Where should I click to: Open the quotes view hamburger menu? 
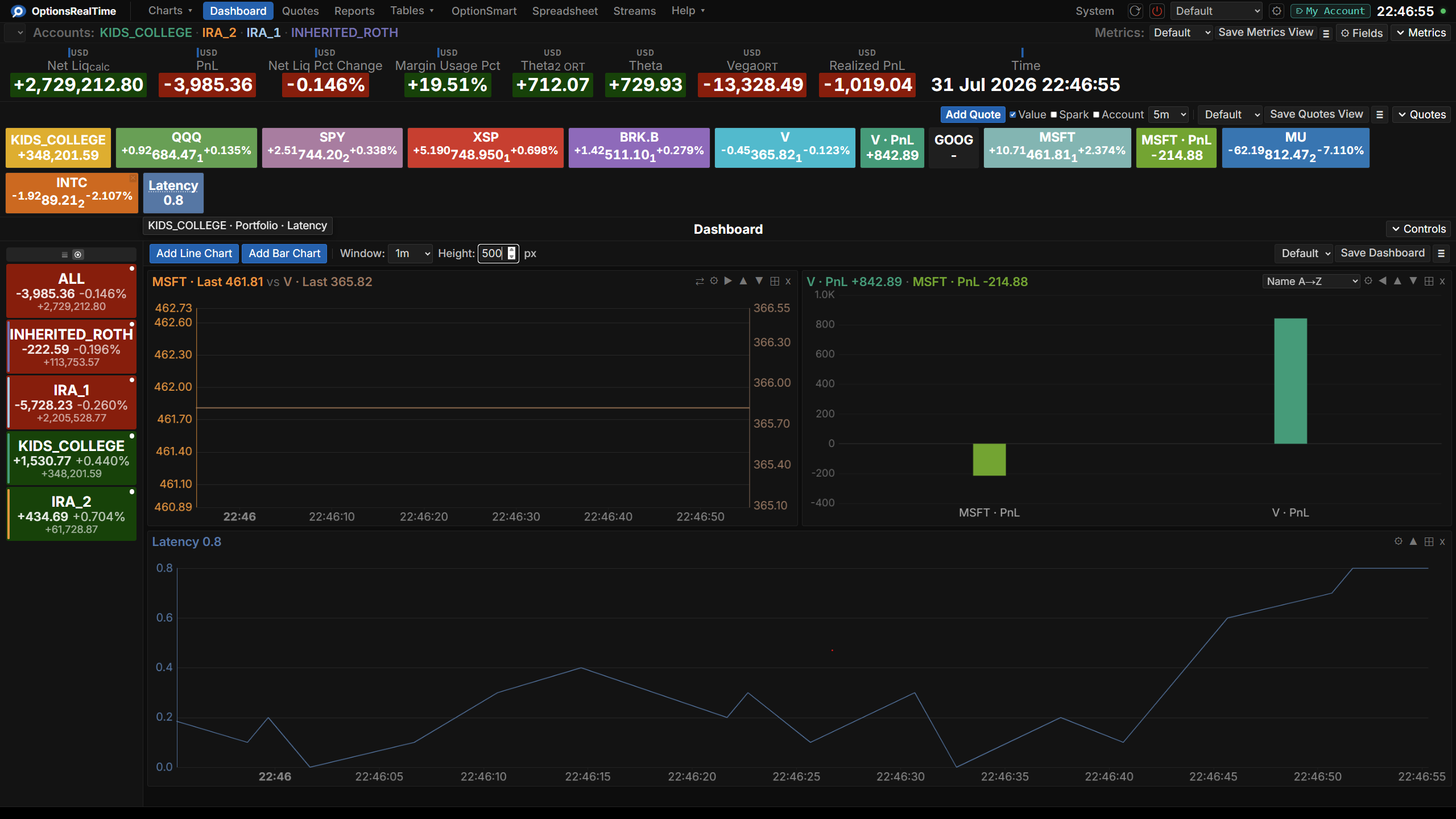(x=1379, y=115)
